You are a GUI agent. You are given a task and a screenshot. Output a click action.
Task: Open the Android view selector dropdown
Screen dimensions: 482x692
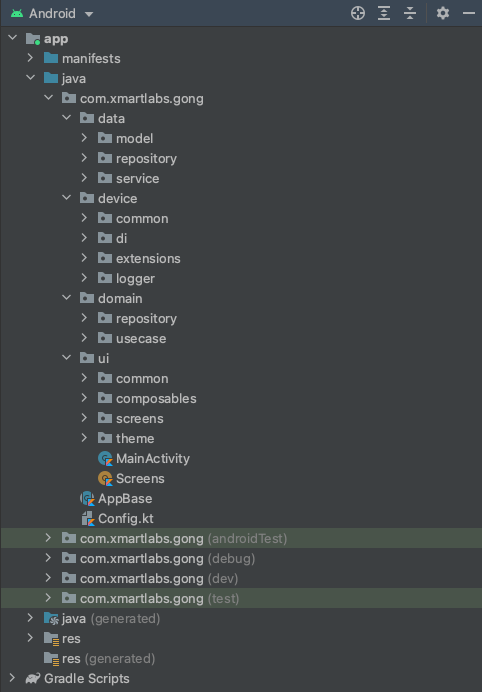click(x=53, y=14)
